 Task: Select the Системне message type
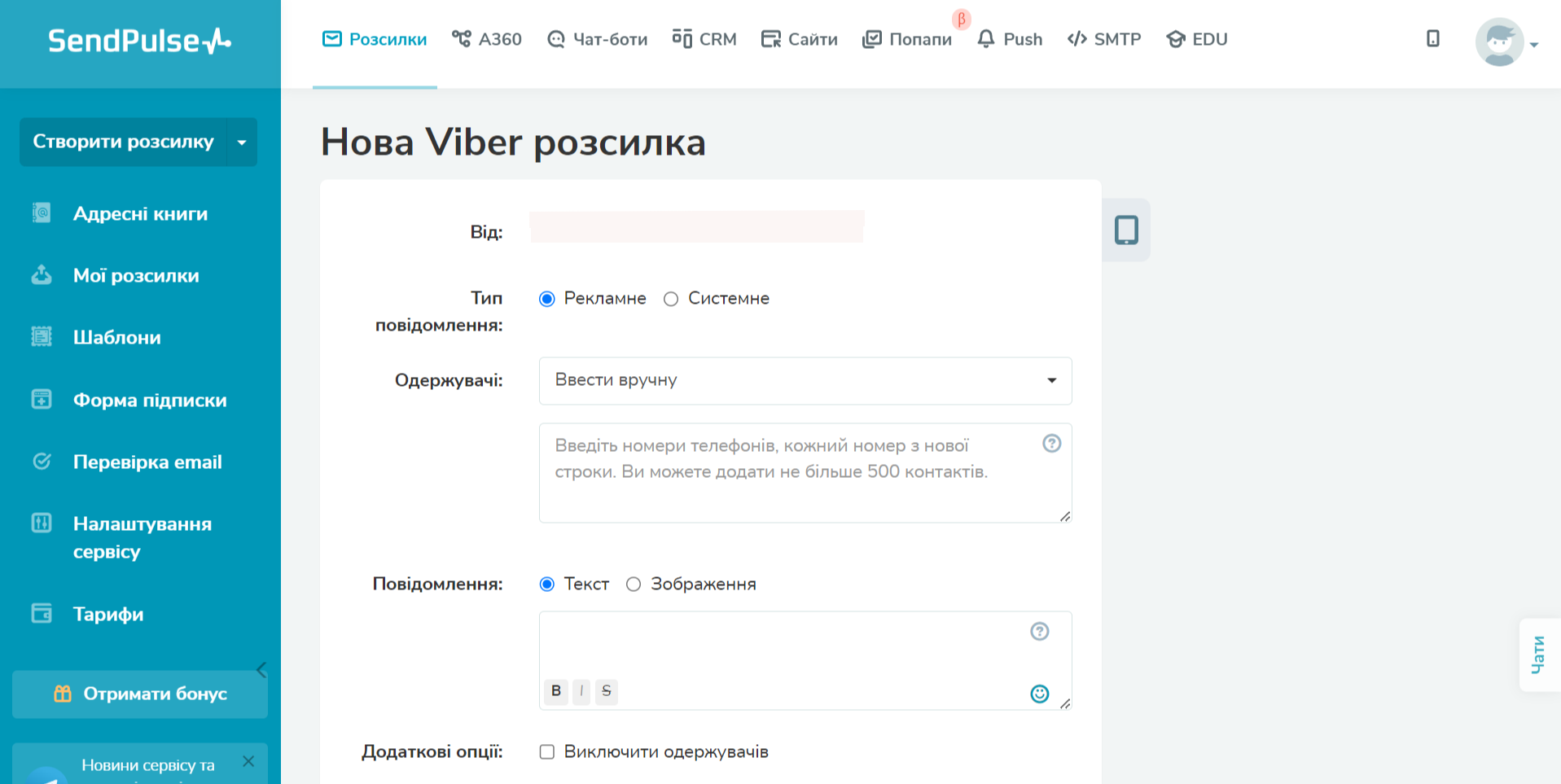click(671, 299)
